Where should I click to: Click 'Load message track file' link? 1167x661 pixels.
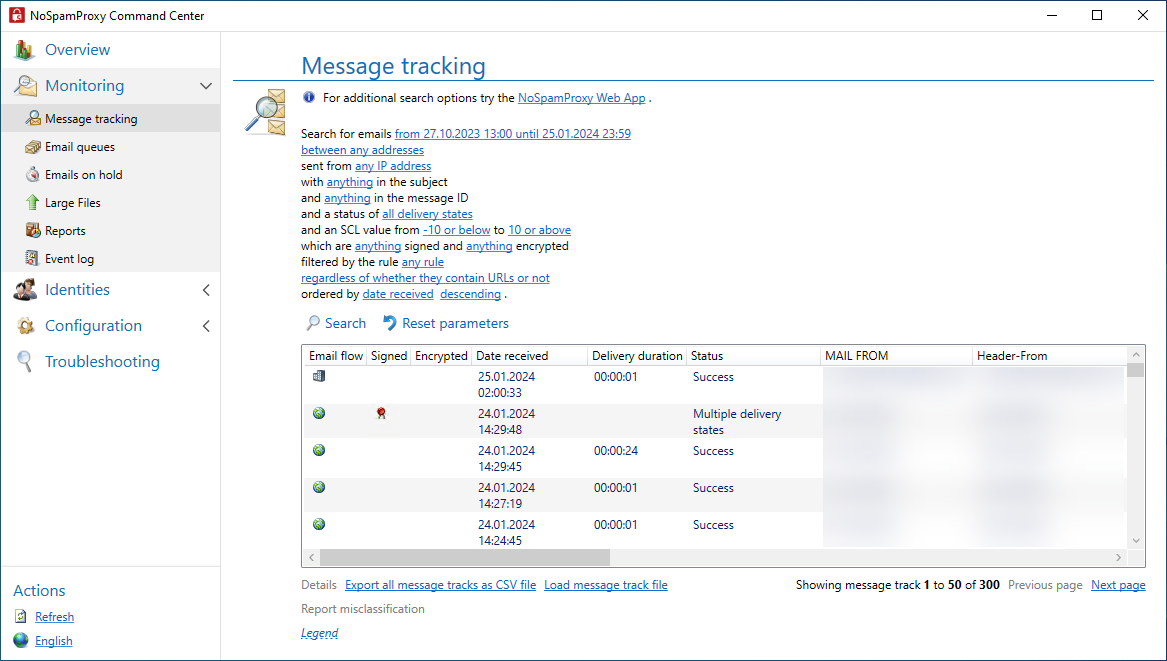pyautogui.click(x=606, y=585)
